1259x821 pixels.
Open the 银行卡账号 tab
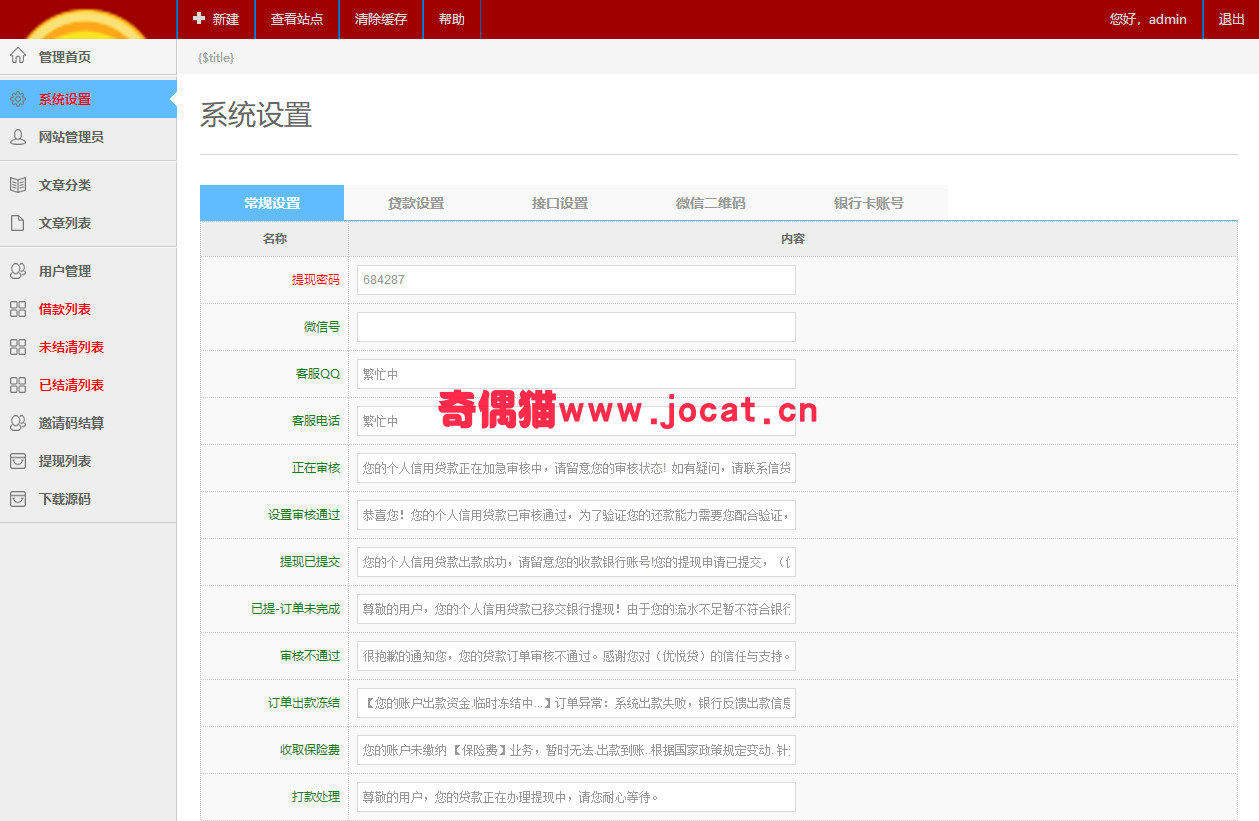coord(868,203)
